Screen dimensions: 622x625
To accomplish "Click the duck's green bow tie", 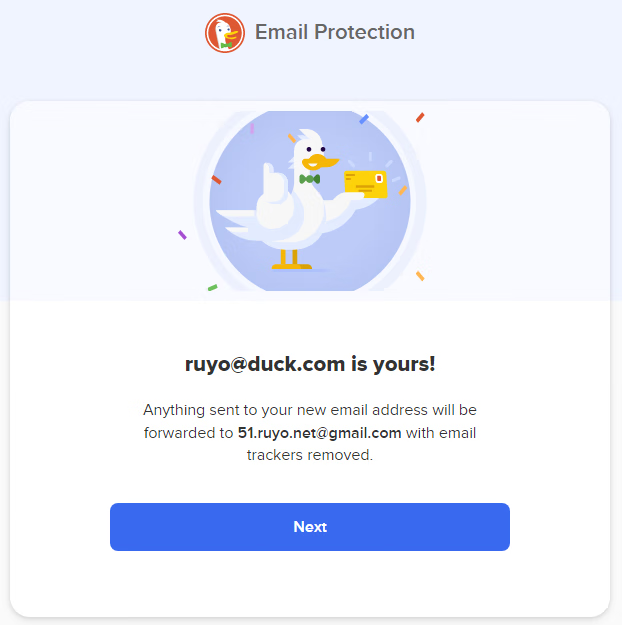I will pyautogui.click(x=310, y=179).
